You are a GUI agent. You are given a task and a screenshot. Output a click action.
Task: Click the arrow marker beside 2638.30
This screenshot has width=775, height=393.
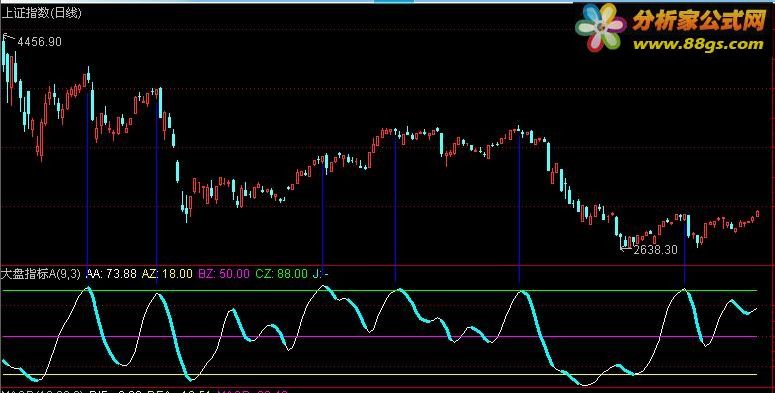click(x=626, y=246)
